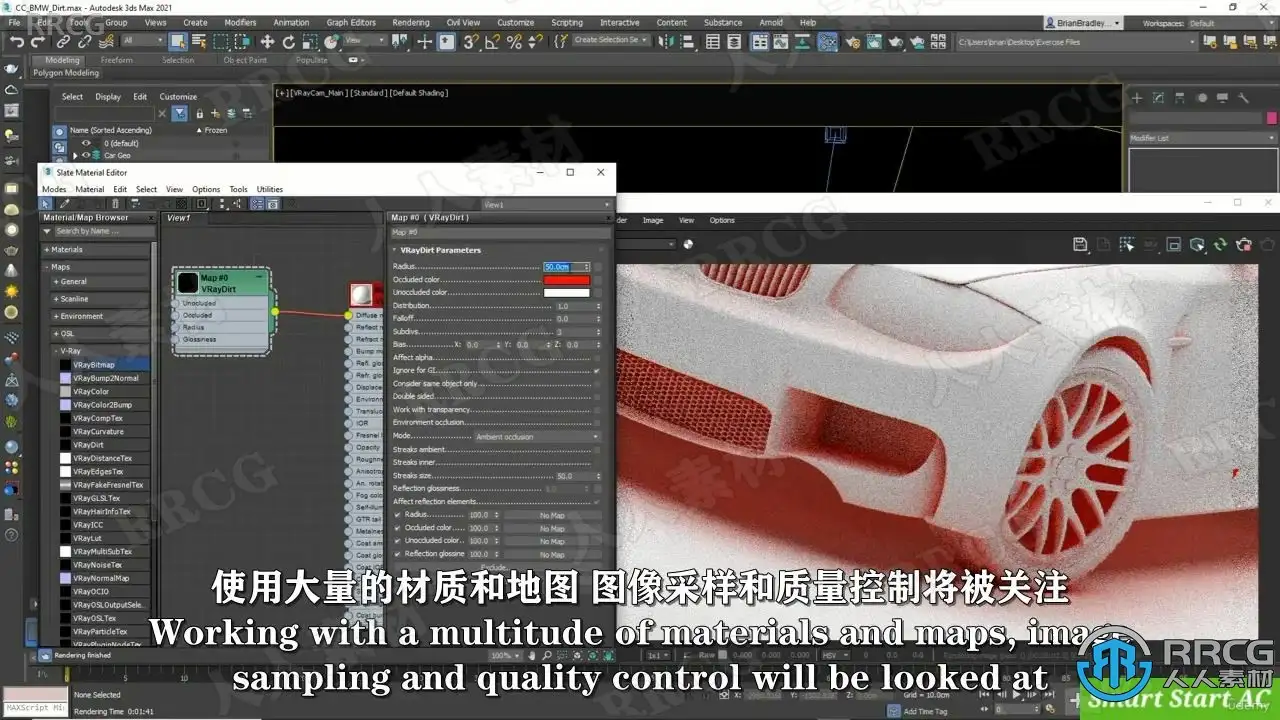Screen dimensions: 1280x720
Task: Click the Polygon Modeling ribbon button
Action: click(66, 73)
